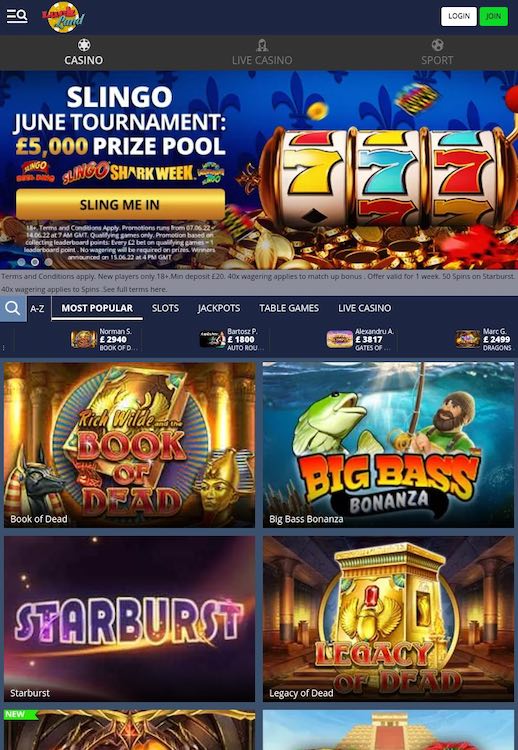Select the Most Popular games tab
Viewport: 518px width, 750px height.
pyautogui.click(x=97, y=308)
